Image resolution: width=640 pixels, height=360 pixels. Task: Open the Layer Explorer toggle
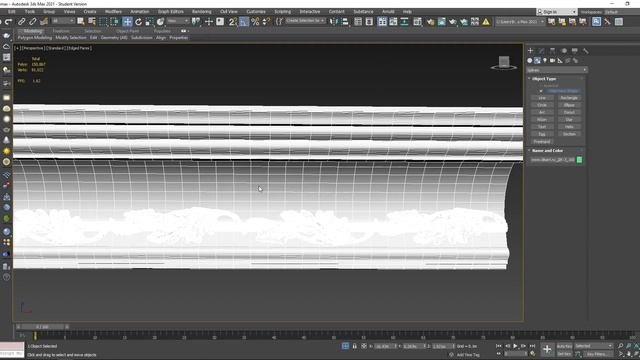pos(369,22)
